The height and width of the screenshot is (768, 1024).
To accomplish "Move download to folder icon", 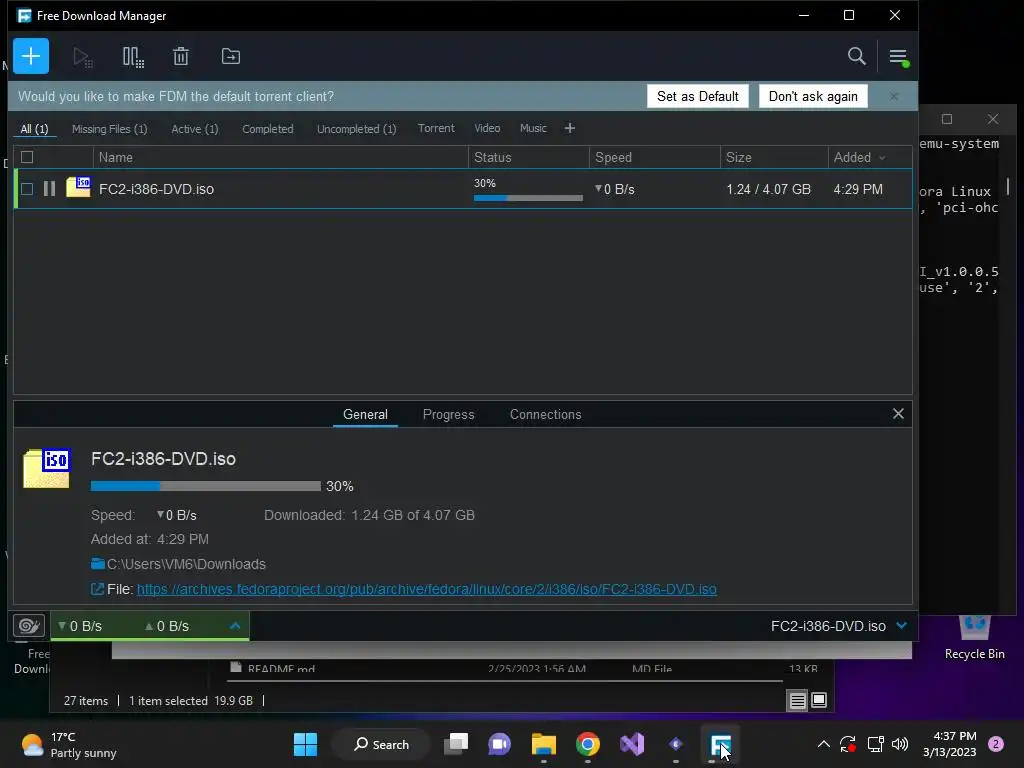I will (x=231, y=57).
